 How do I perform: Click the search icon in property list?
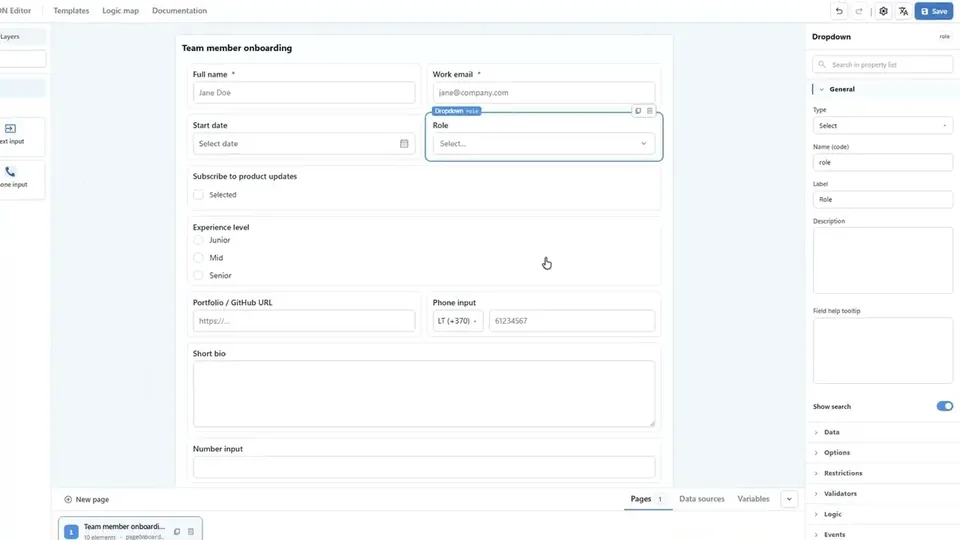[x=822, y=64]
